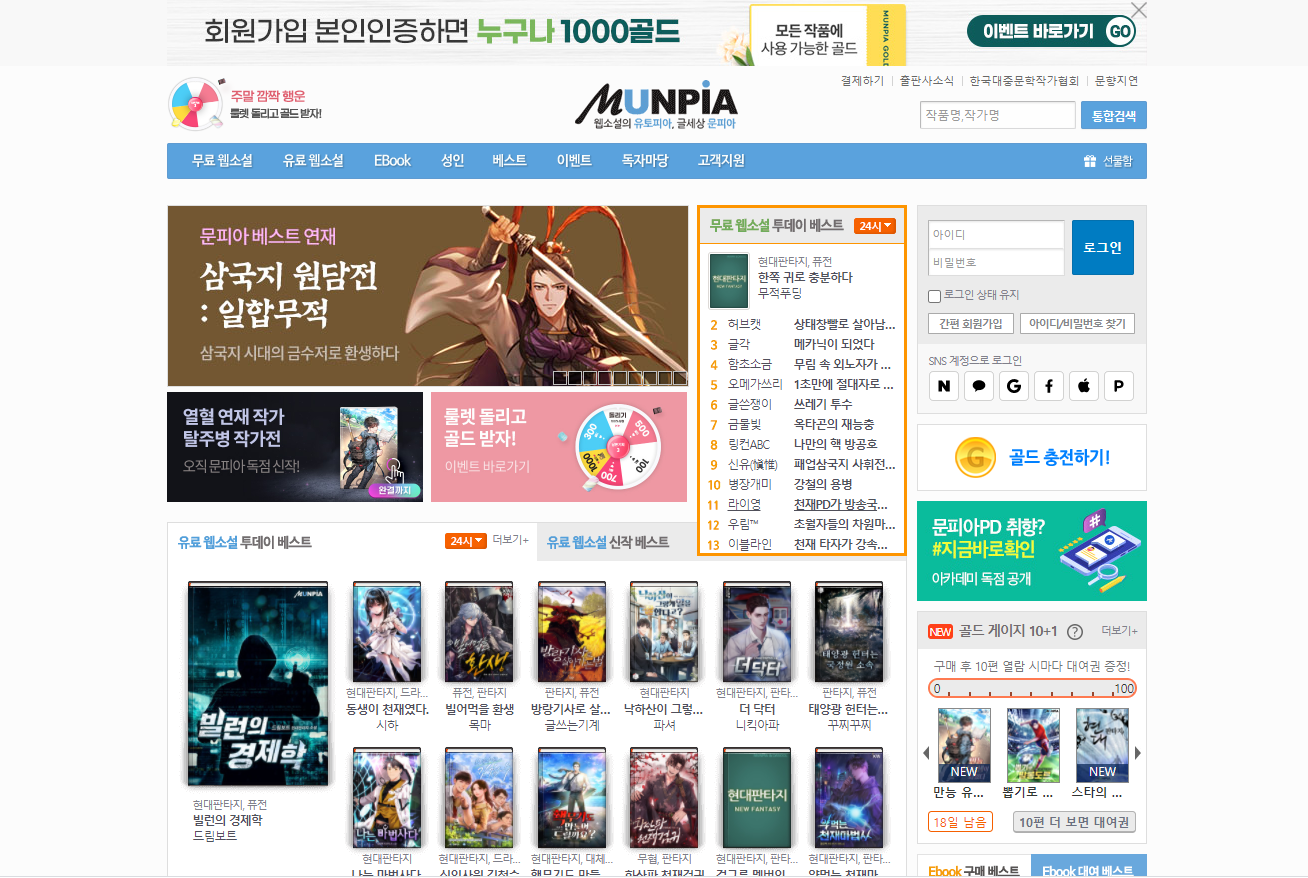This screenshot has width=1308, height=878.
Task: Select first slide indicator on main banner
Action: coord(560,378)
